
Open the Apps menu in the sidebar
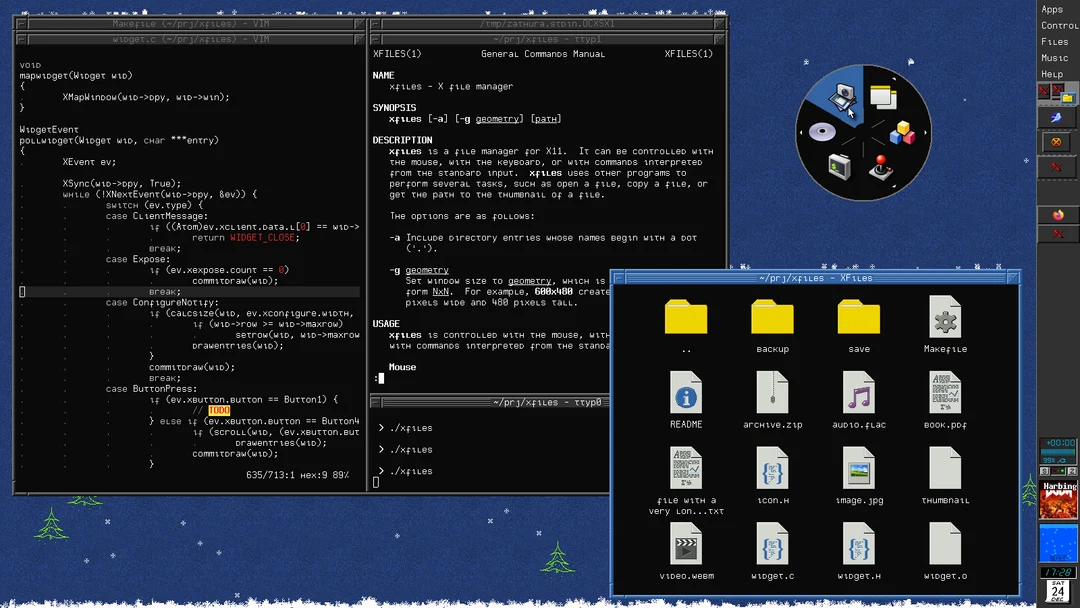coord(1052,8)
